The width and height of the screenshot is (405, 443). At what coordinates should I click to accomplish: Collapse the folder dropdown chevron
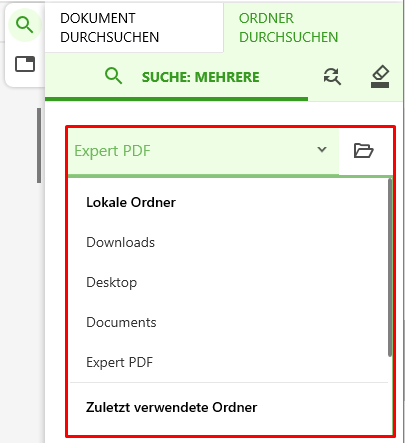coord(322,150)
